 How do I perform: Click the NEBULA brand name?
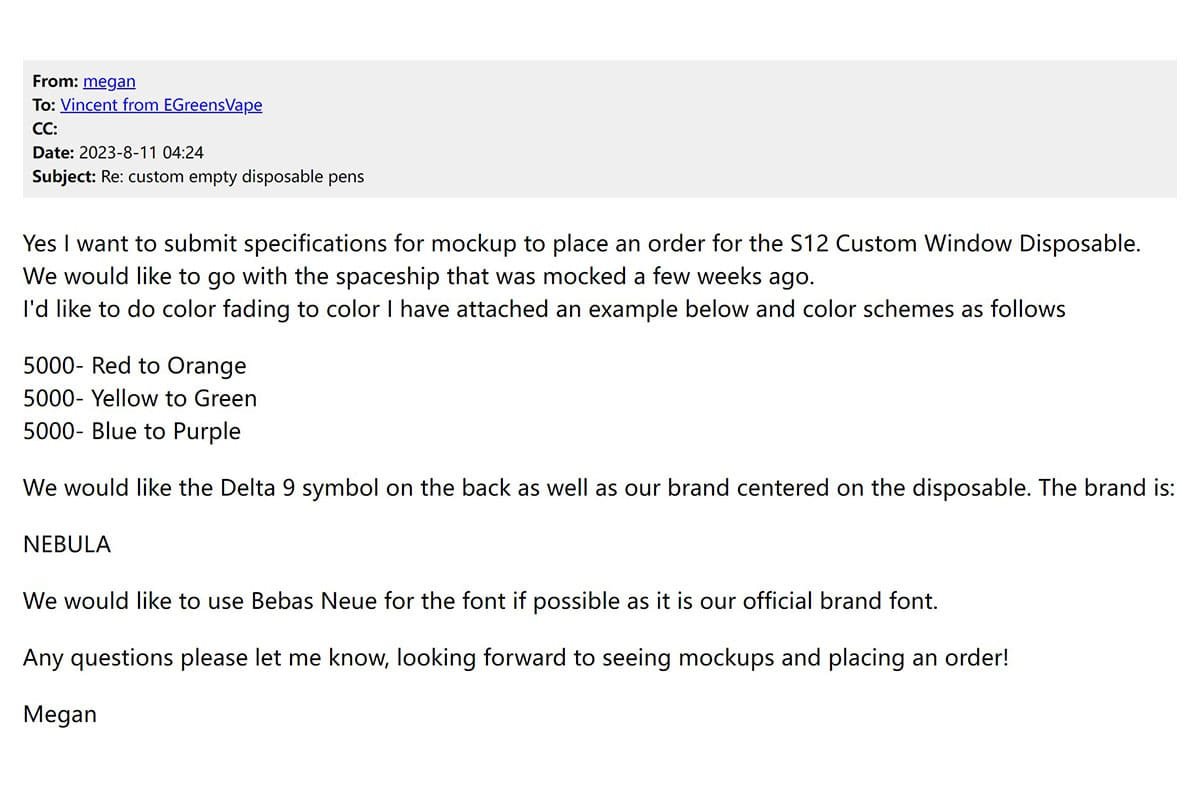point(67,545)
